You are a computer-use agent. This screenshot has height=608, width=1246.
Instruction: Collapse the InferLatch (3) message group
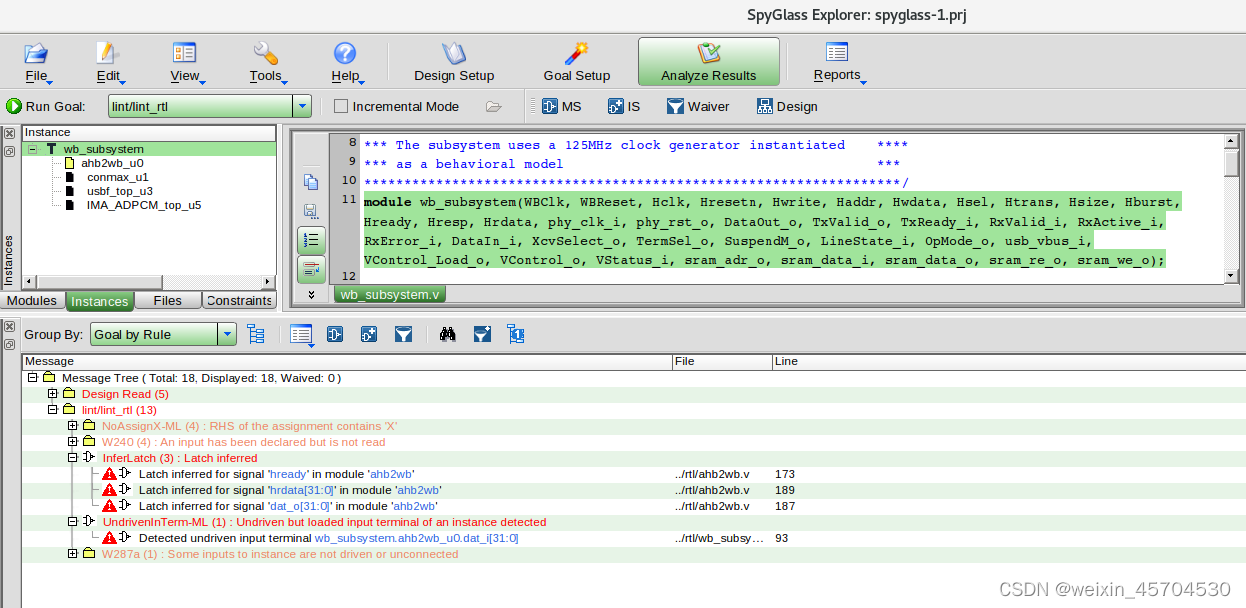(71, 458)
